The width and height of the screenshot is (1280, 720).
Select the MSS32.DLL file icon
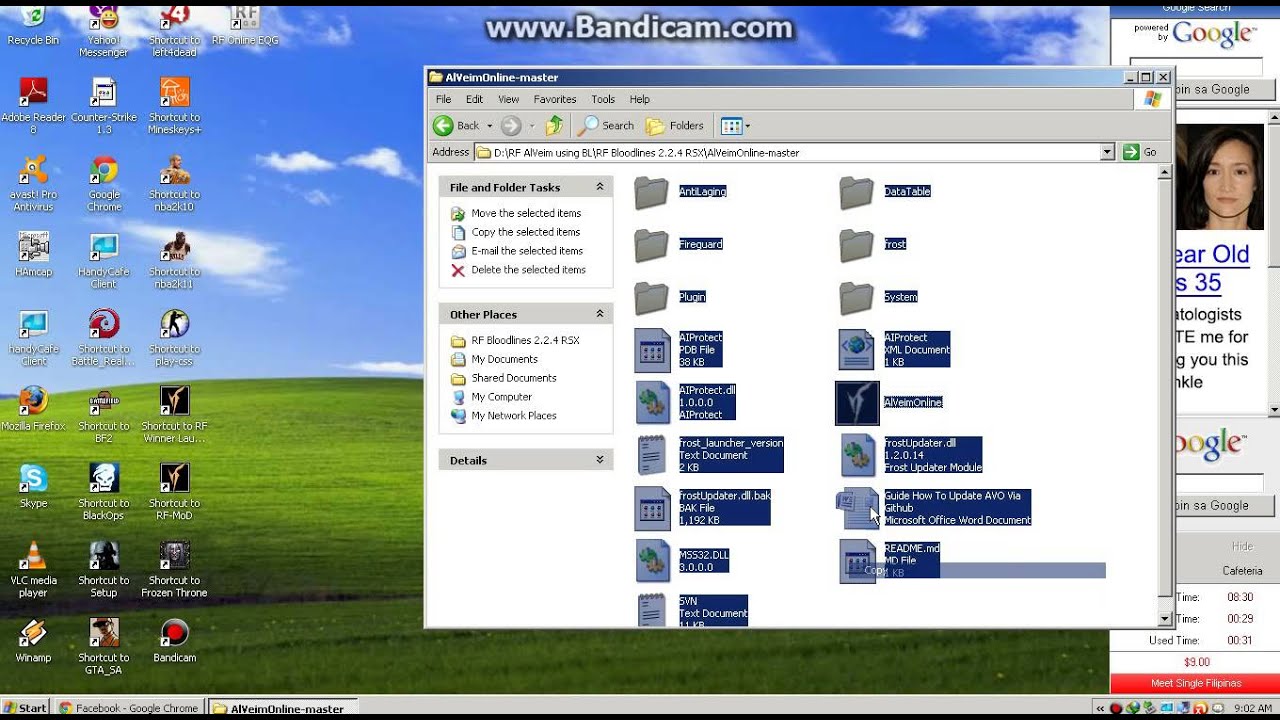tap(652, 561)
